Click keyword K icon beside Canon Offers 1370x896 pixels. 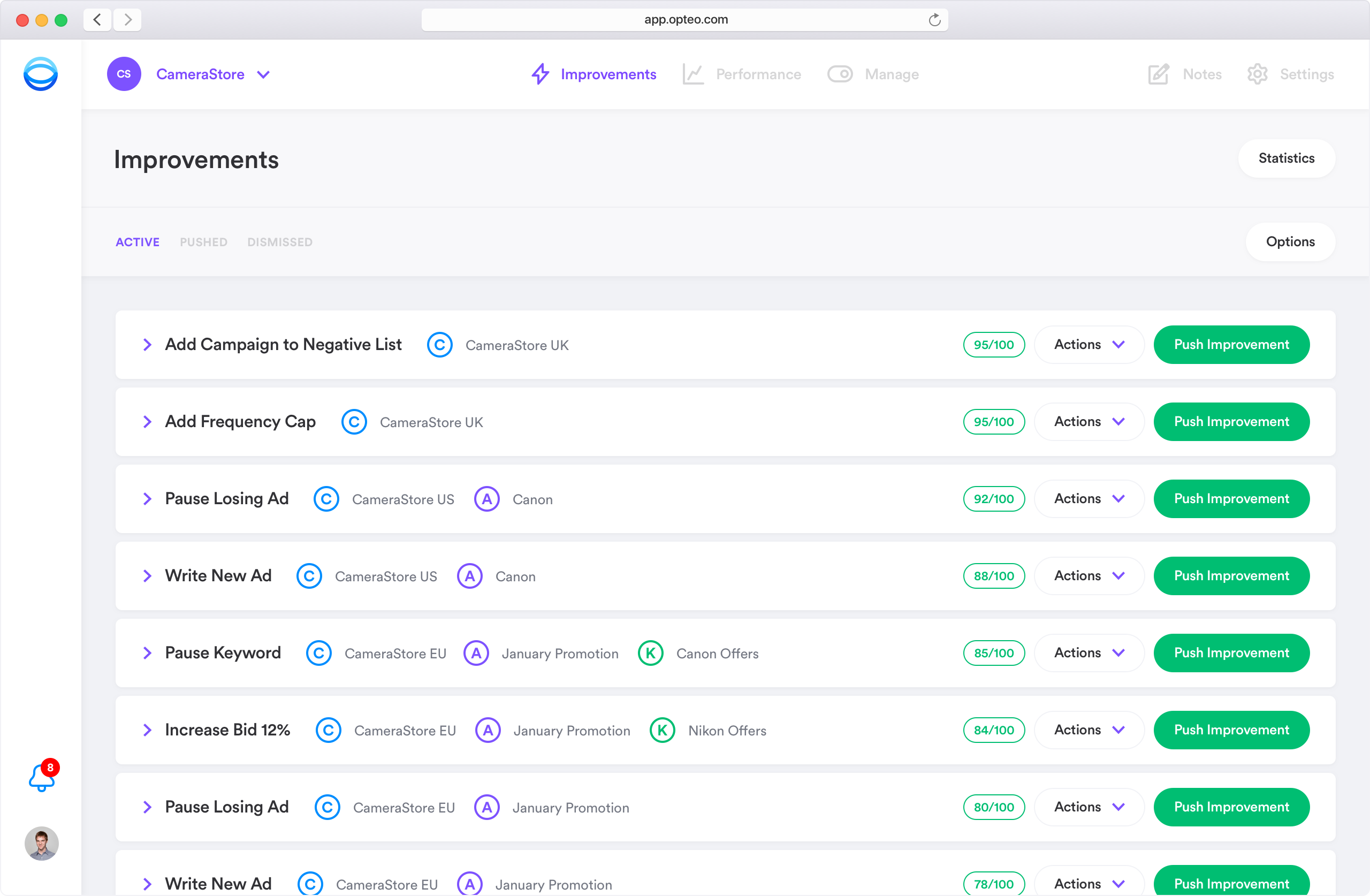[x=650, y=653]
